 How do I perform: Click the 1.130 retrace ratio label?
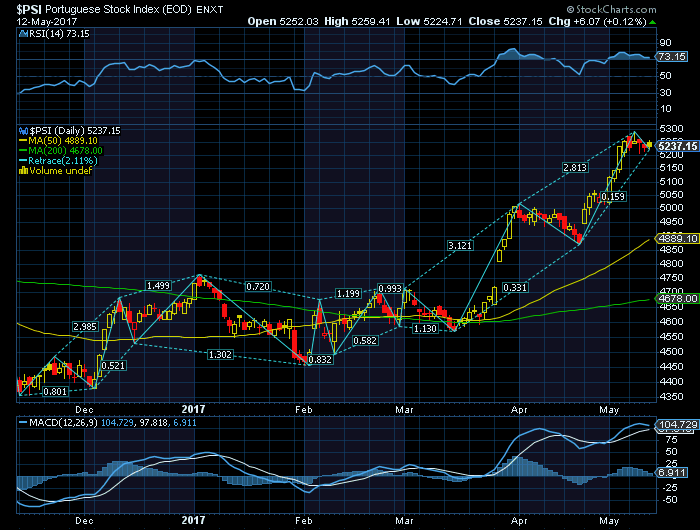tap(425, 329)
